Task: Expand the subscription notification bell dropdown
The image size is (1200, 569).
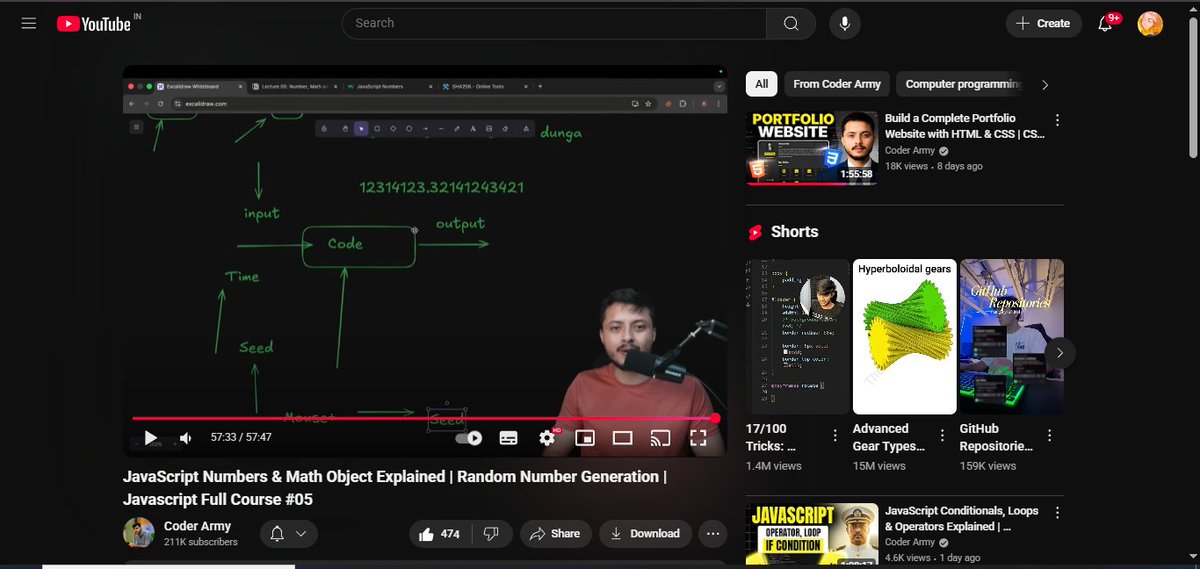Action: tap(289, 534)
